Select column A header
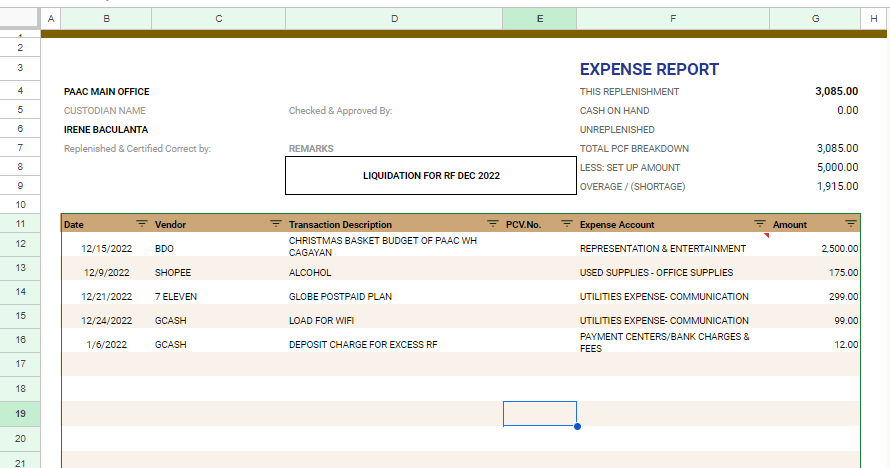The height and width of the screenshot is (468, 890). tap(51, 19)
